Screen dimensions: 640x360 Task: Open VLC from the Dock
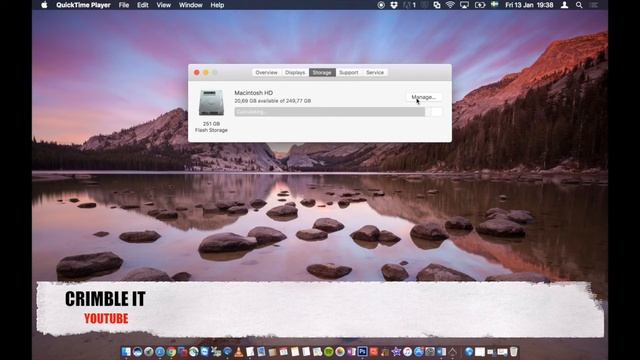(238, 351)
